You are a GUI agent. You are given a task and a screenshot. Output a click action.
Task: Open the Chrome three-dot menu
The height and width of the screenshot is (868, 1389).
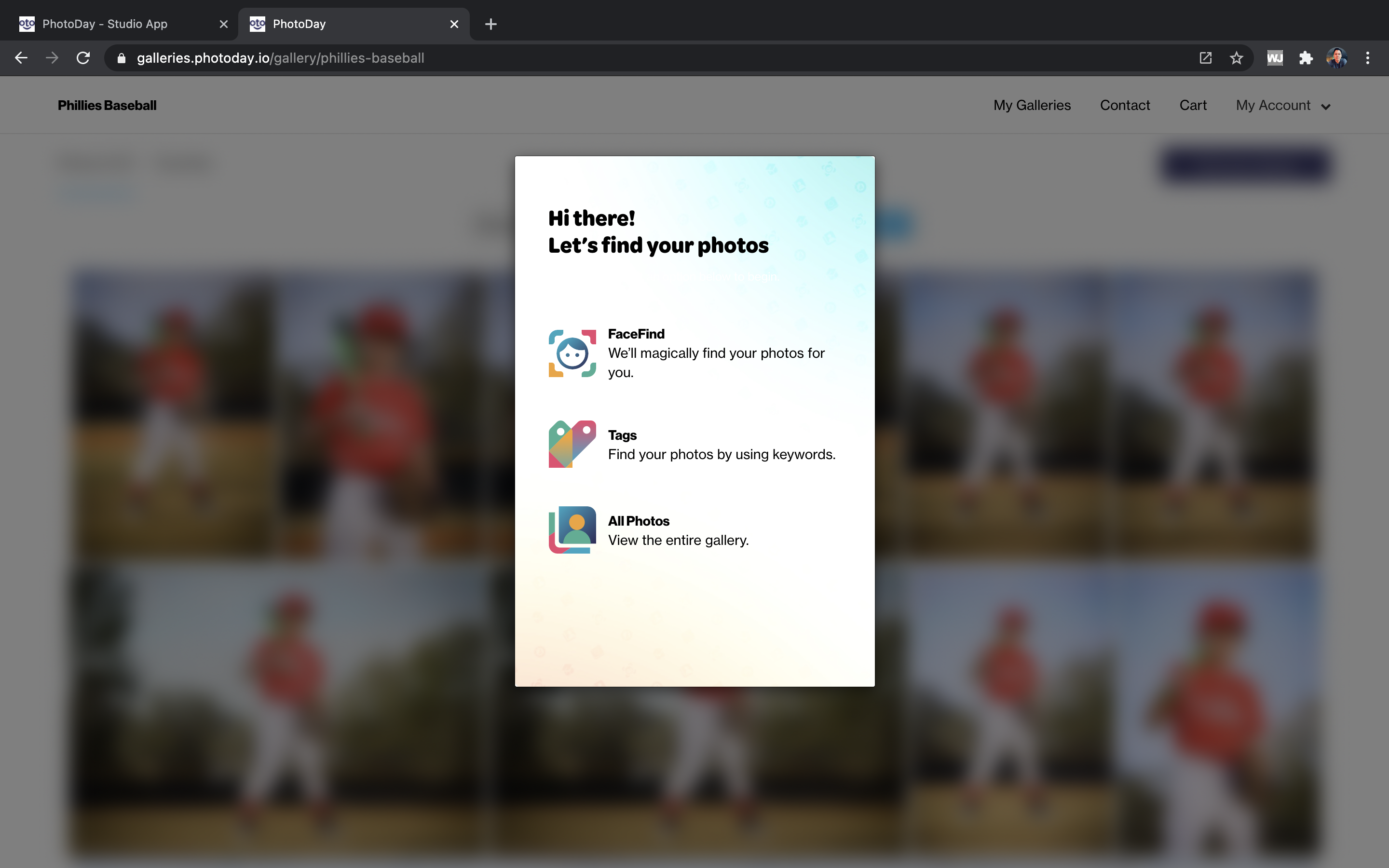click(x=1367, y=58)
